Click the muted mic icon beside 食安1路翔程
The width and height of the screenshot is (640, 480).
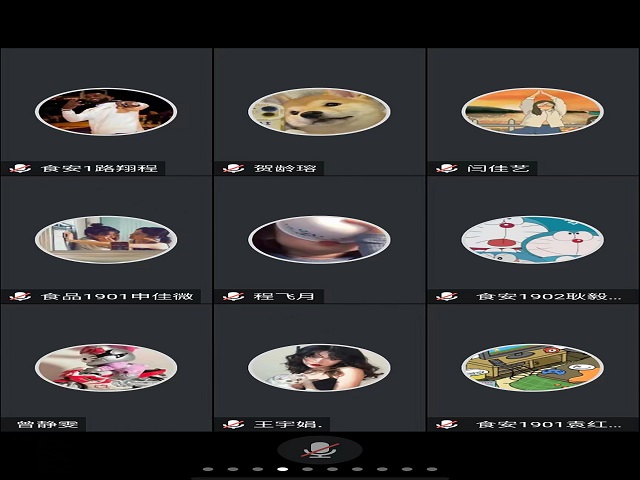(x=20, y=168)
